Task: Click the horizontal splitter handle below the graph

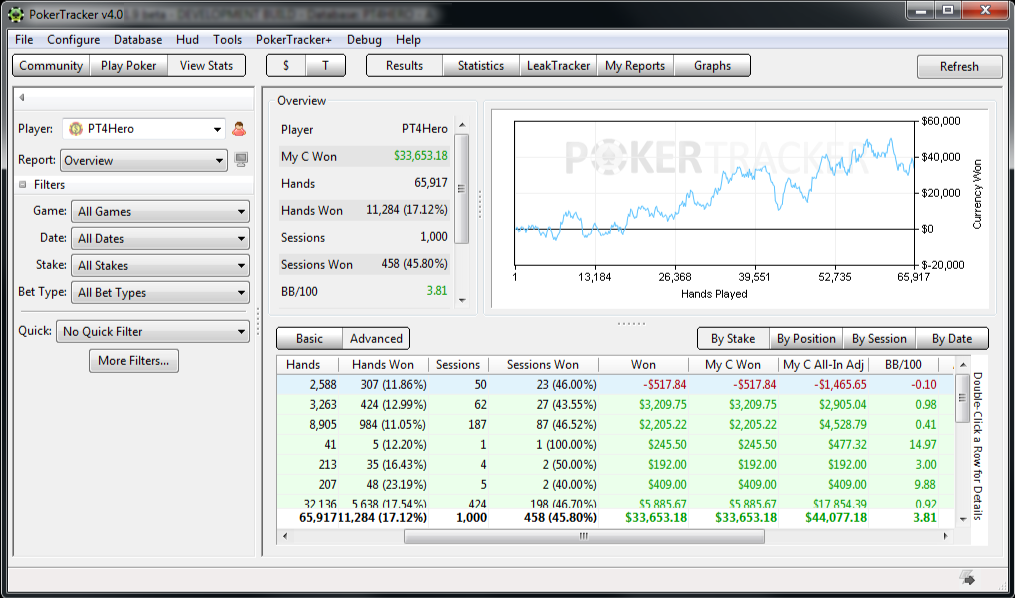Action: click(631, 323)
